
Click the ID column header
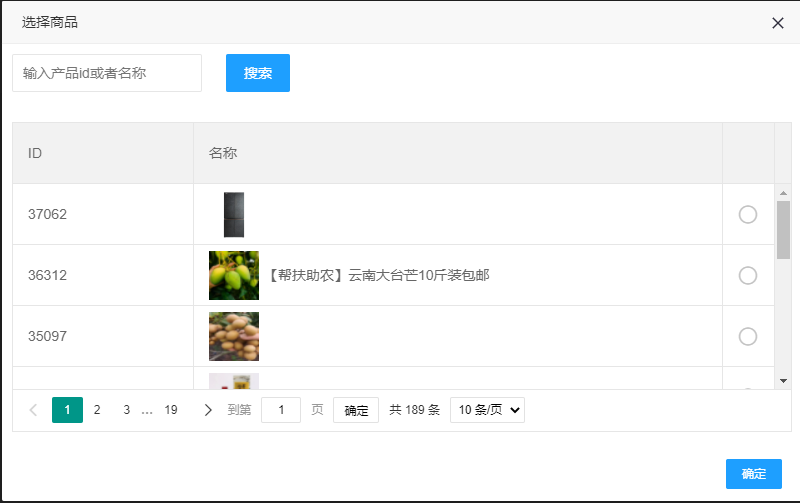coord(103,153)
